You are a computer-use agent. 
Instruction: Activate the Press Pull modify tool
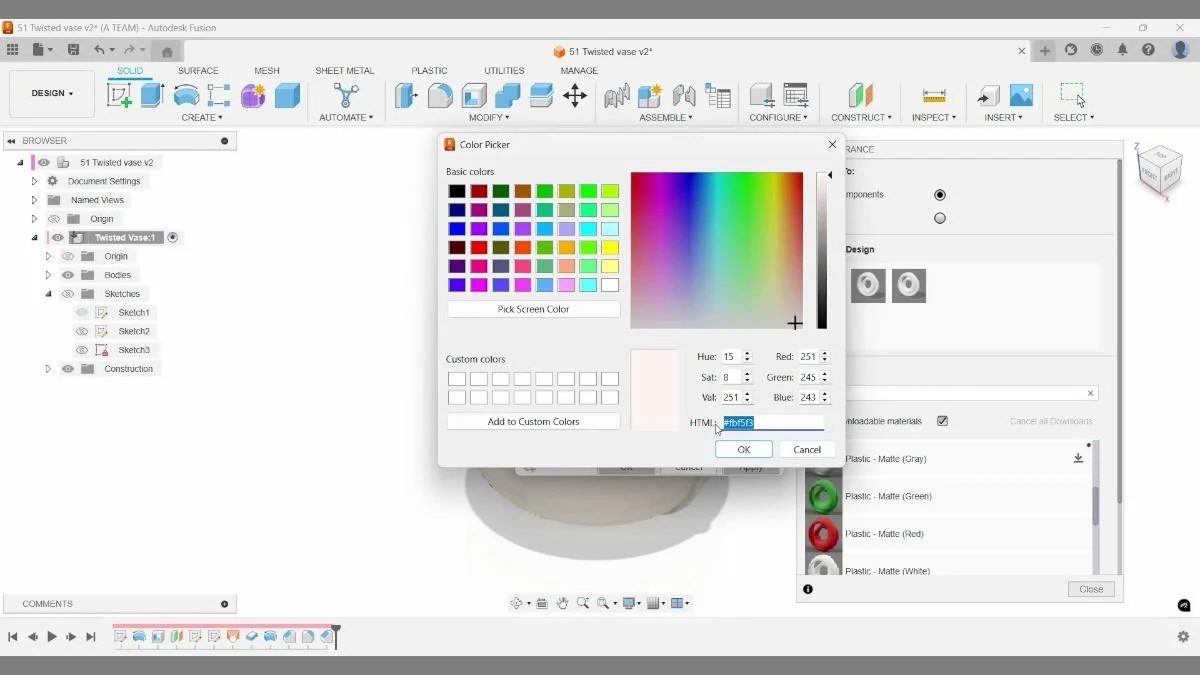click(407, 96)
